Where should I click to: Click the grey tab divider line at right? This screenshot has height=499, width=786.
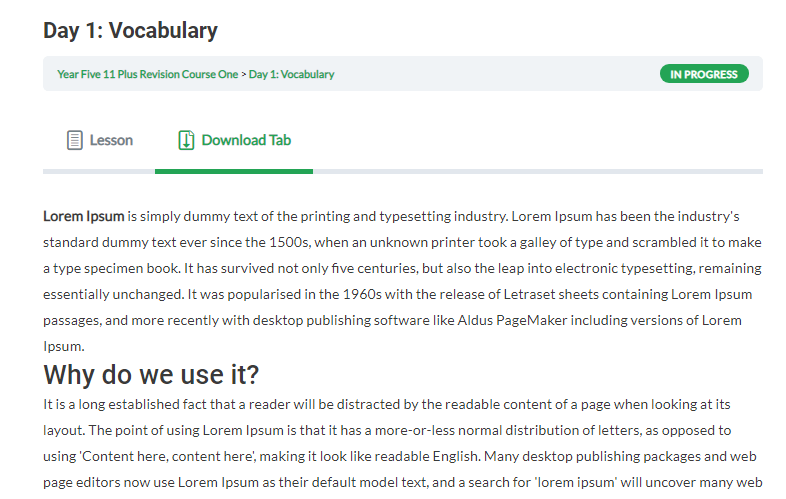538,172
